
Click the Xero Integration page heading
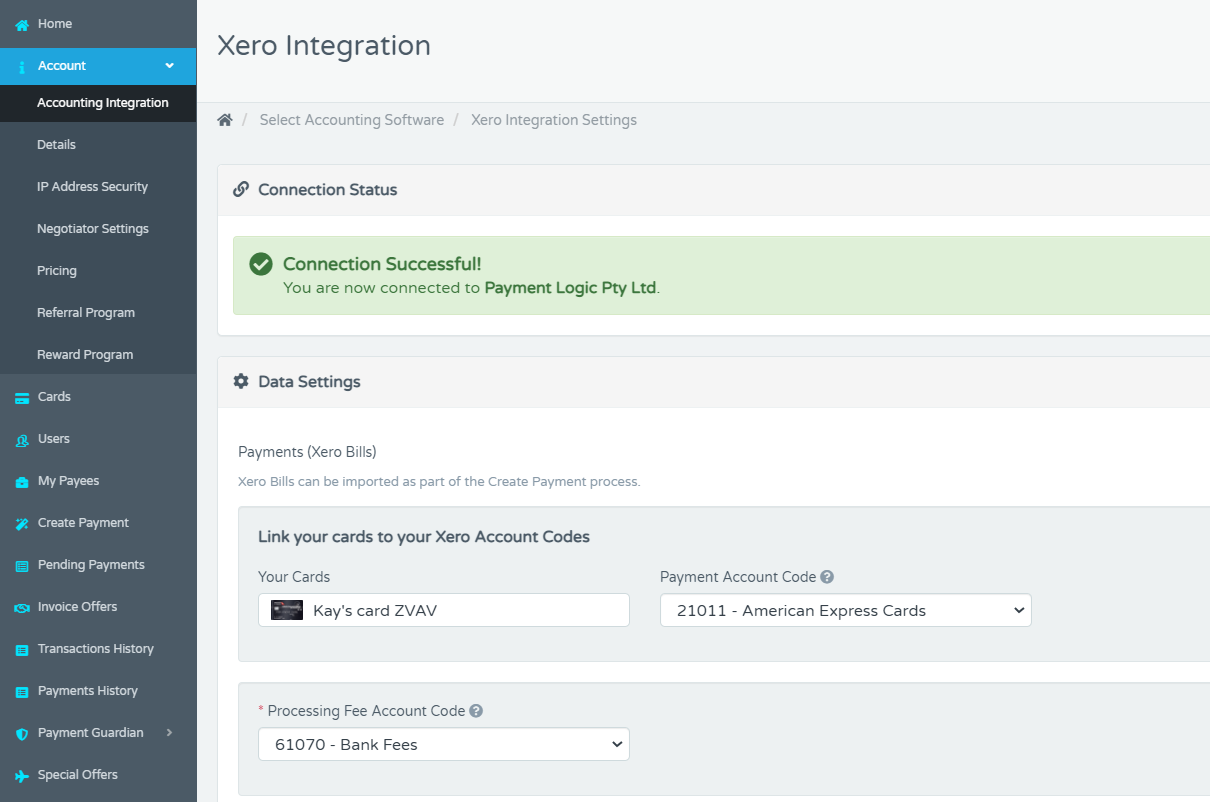pyautogui.click(x=324, y=46)
